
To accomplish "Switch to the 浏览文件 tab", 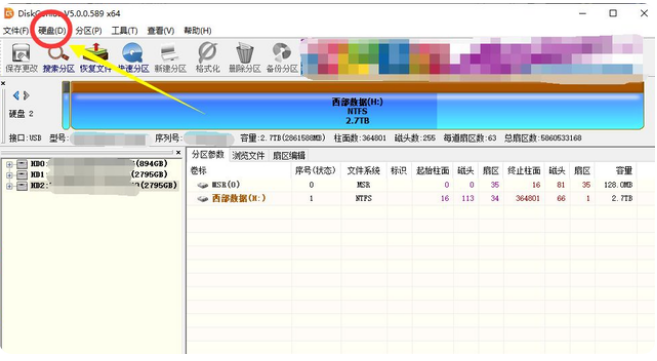I will coord(248,156).
